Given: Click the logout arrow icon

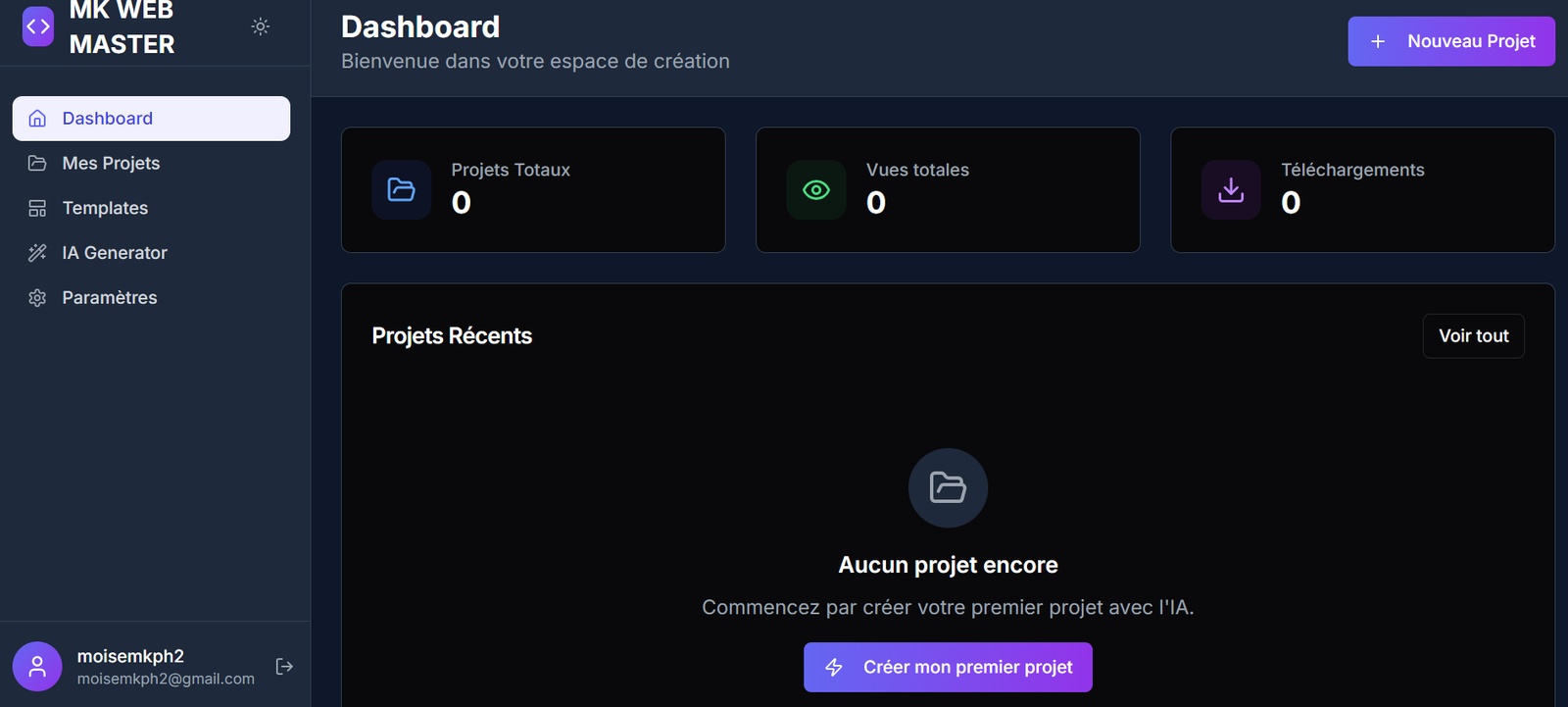Looking at the screenshot, I should pos(284,667).
